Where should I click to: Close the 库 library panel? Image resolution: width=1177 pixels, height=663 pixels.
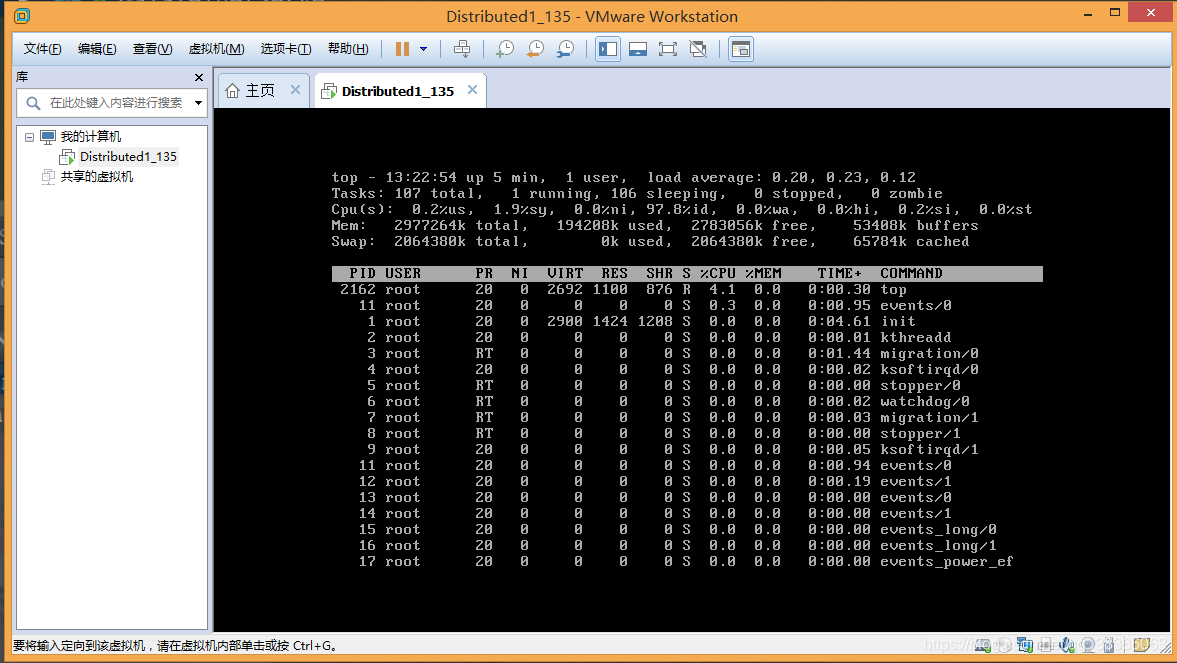click(199, 77)
